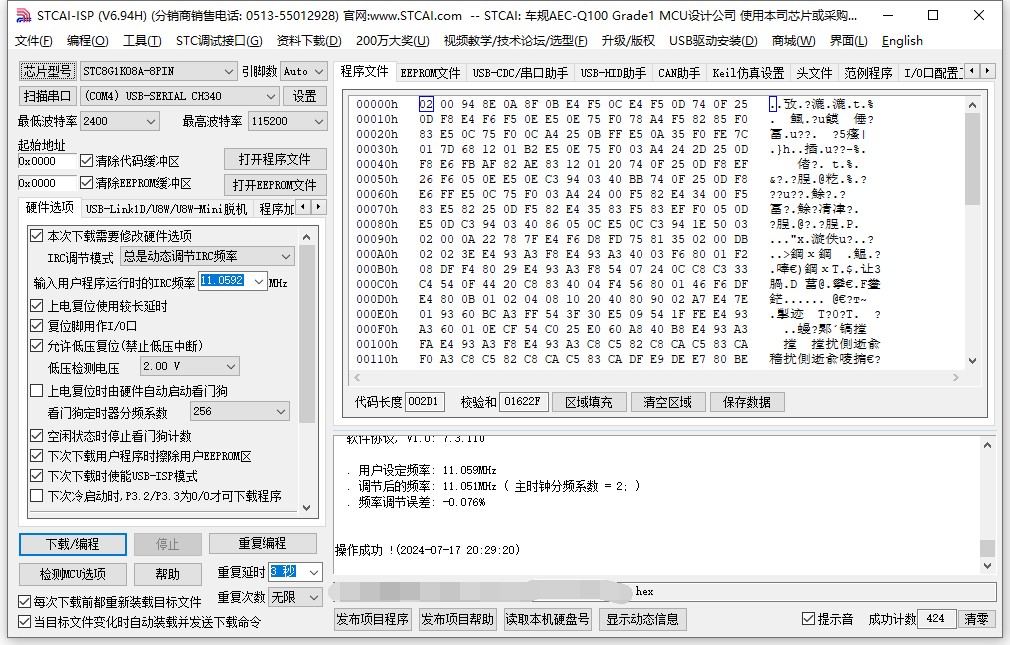Click hex byte 02 at address 00000h

point(426,104)
